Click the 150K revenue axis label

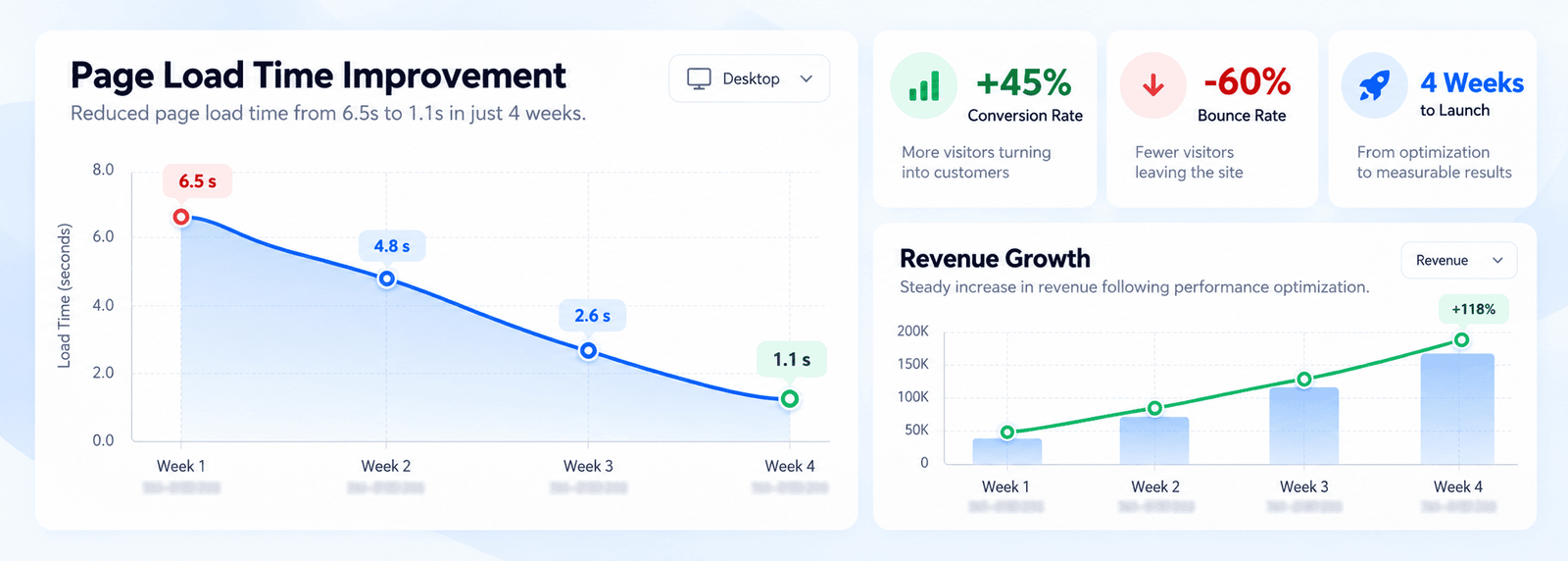click(912, 364)
